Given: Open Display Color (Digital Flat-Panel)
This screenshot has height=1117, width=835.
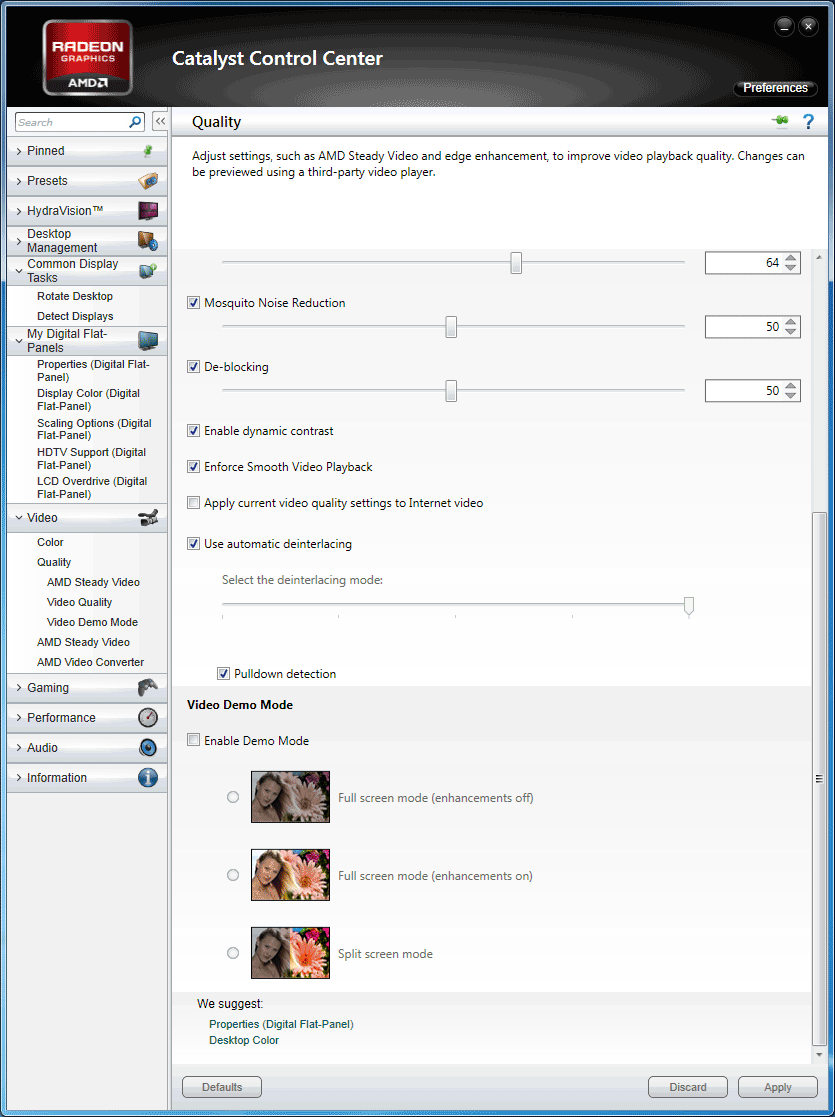Looking at the screenshot, I should (88, 400).
